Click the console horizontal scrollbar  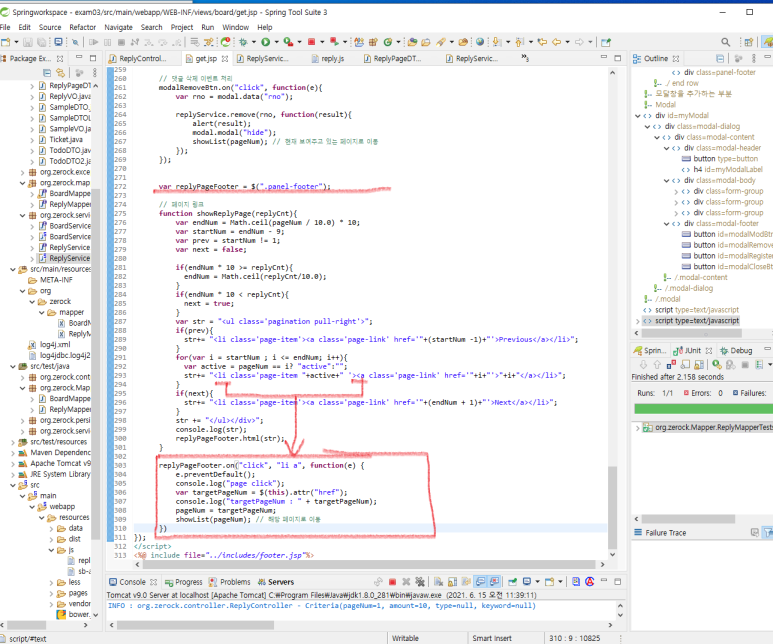[195, 625]
